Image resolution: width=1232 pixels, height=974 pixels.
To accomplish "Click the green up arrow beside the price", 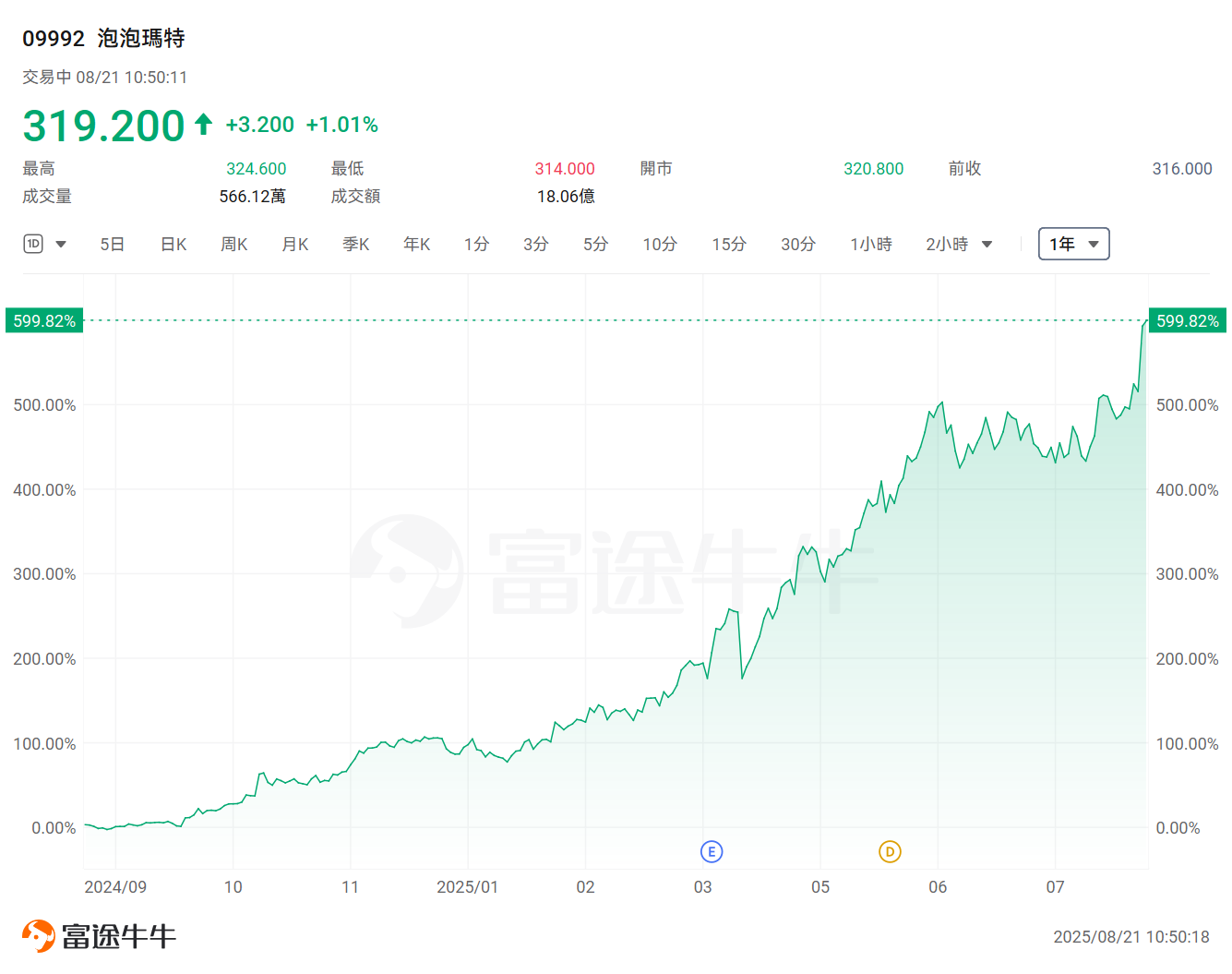I will pos(202,123).
